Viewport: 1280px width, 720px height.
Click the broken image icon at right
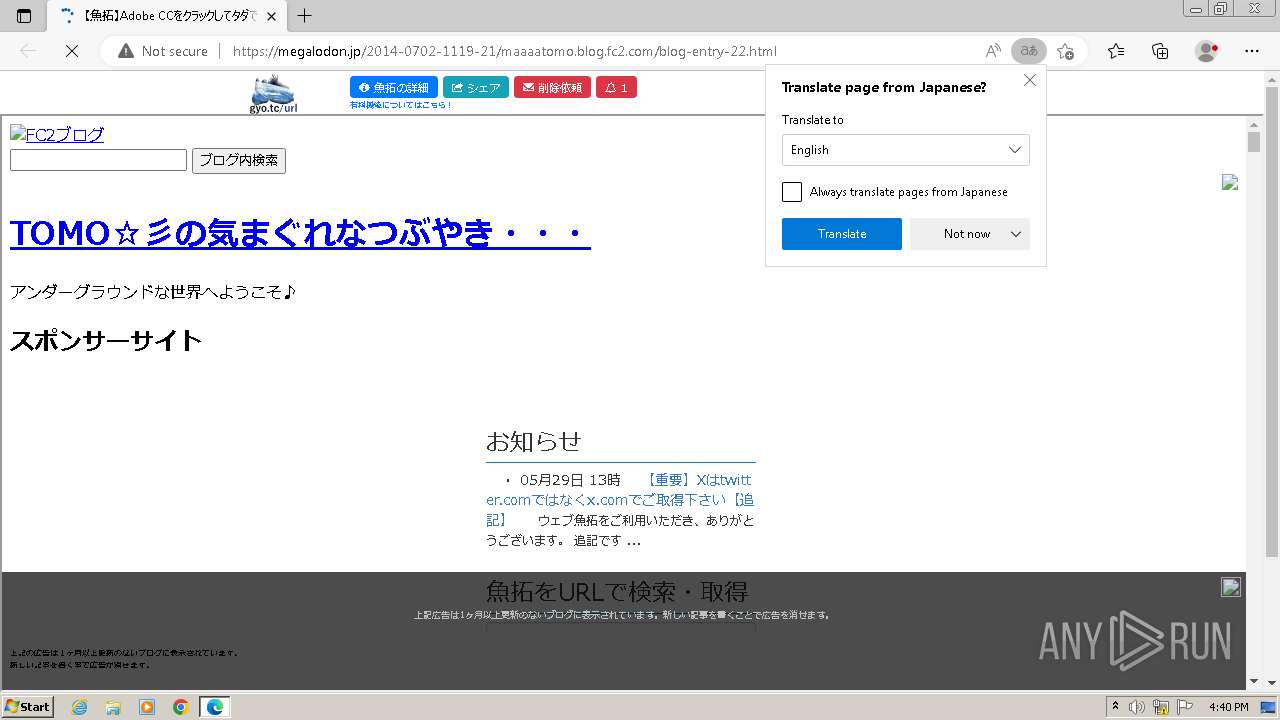(1230, 182)
